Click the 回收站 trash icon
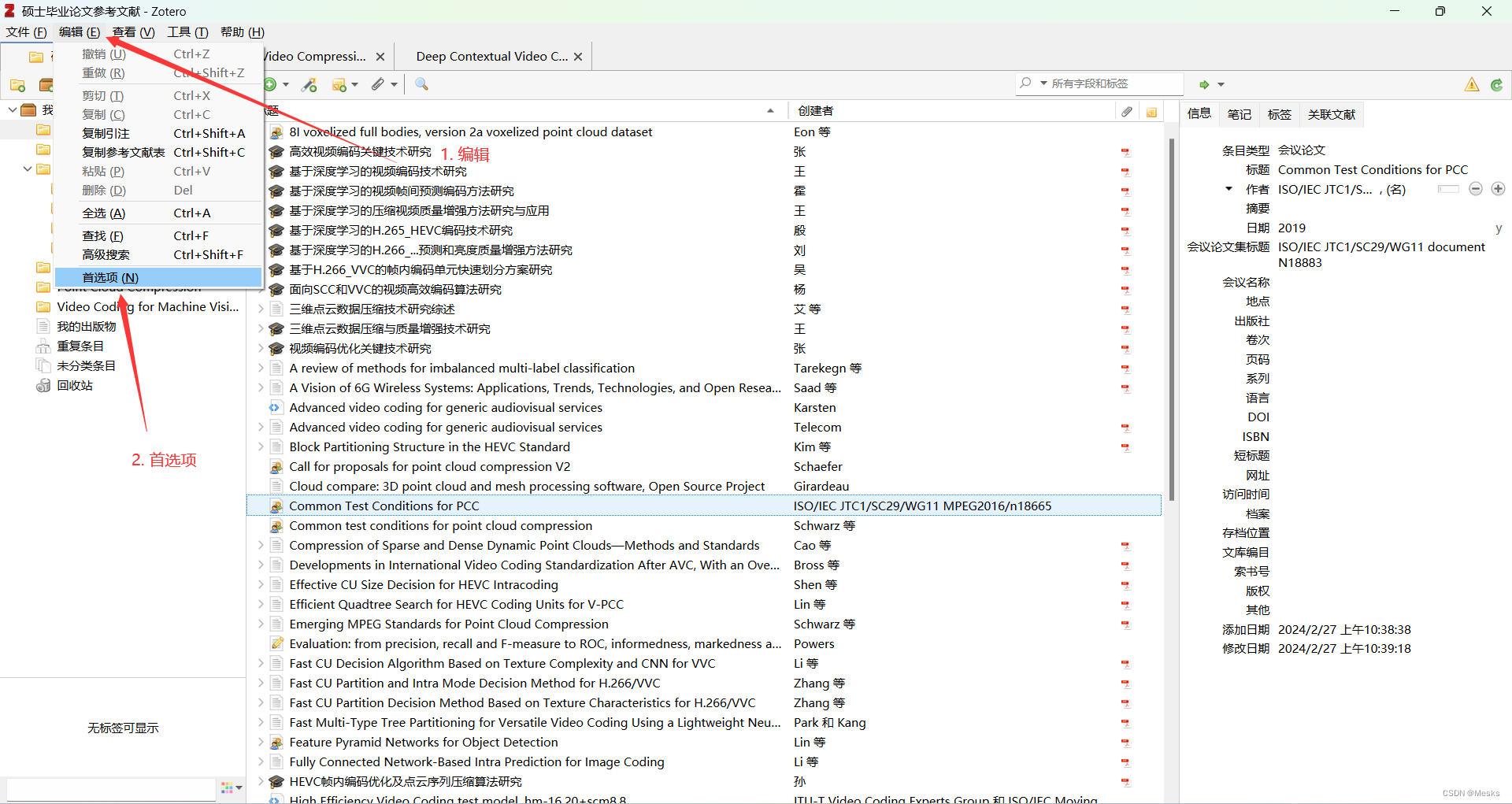This screenshot has width=1512, height=804. pos(43,386)
